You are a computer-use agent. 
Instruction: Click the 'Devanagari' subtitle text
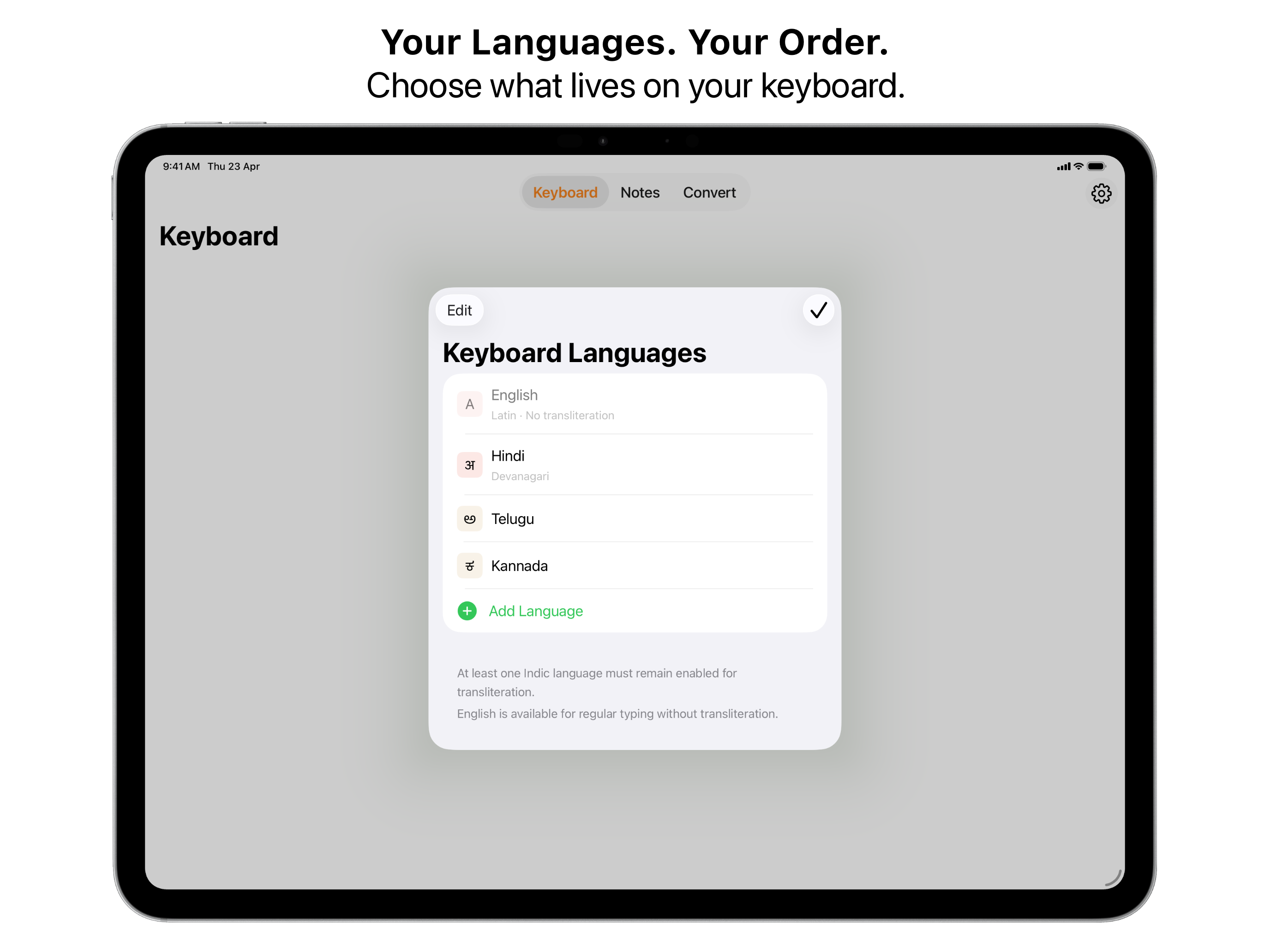pos(520,476)
